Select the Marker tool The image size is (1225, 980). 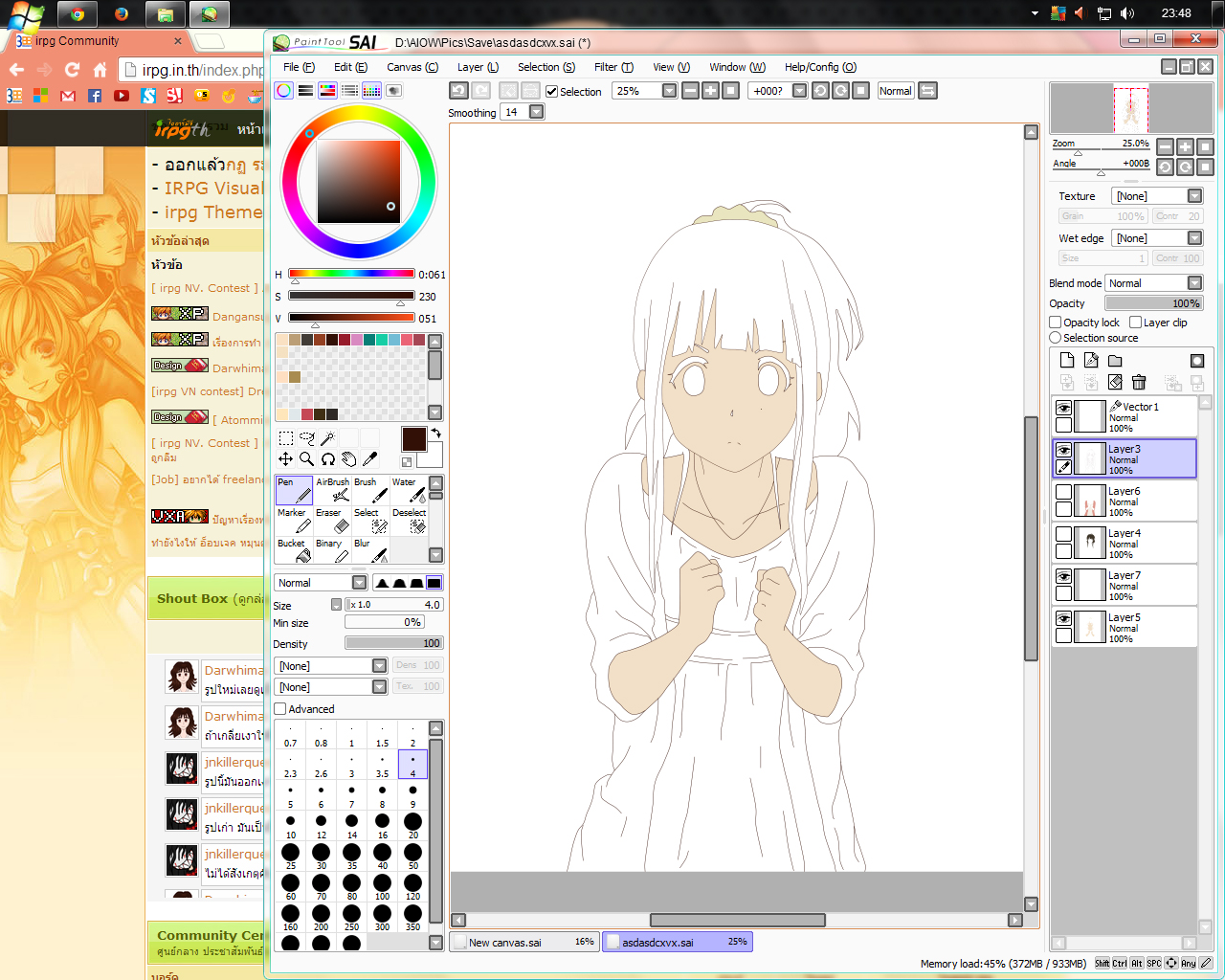point(294,520)
